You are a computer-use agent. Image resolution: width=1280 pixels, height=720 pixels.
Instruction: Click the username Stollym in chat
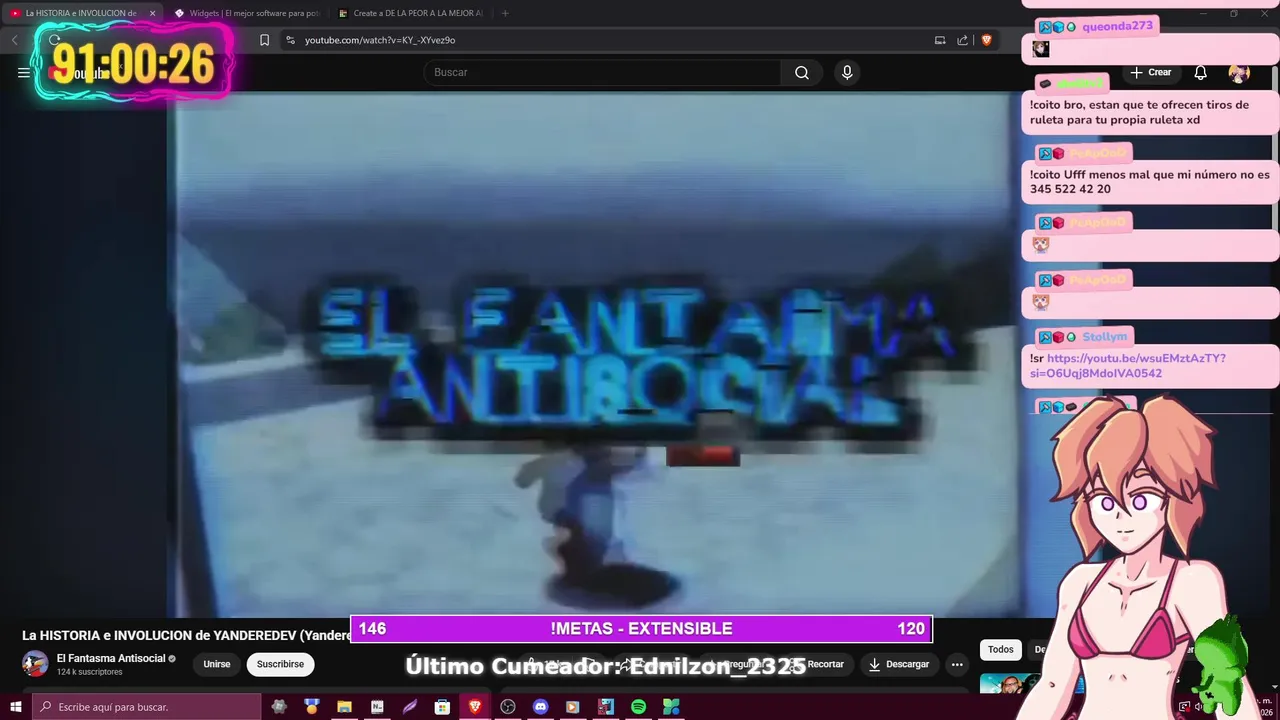click(x=1104, y=337)
